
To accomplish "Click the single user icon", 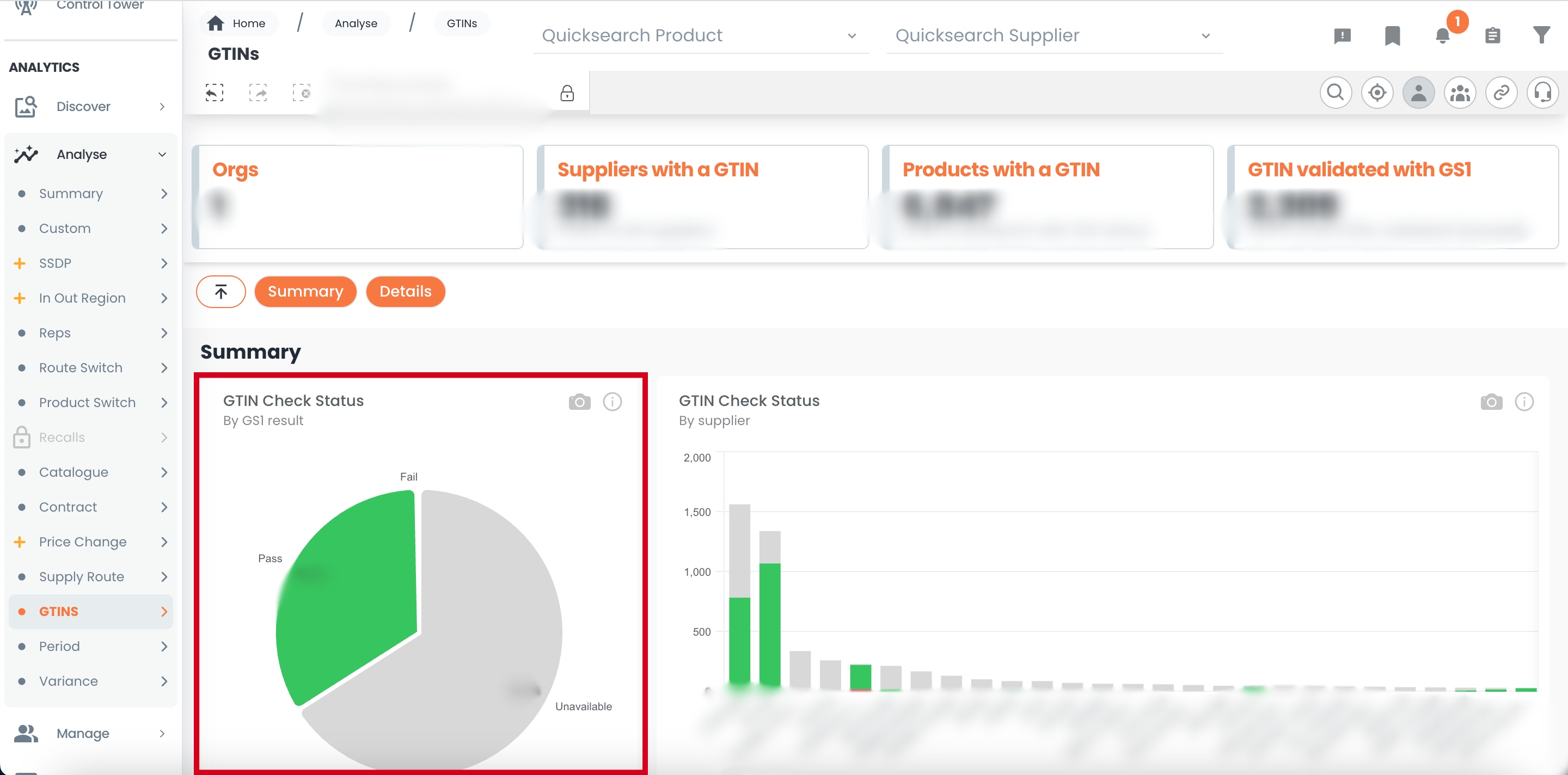I will (1418, 93).
